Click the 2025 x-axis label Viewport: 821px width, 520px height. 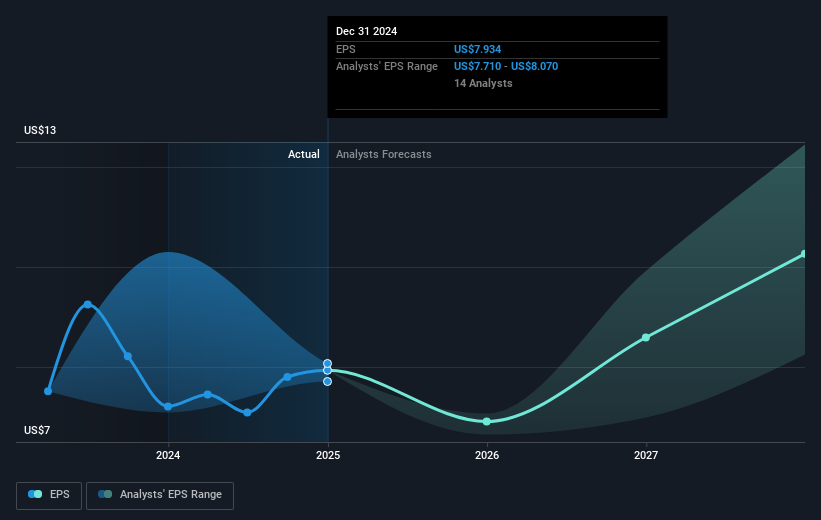[328, 456]
